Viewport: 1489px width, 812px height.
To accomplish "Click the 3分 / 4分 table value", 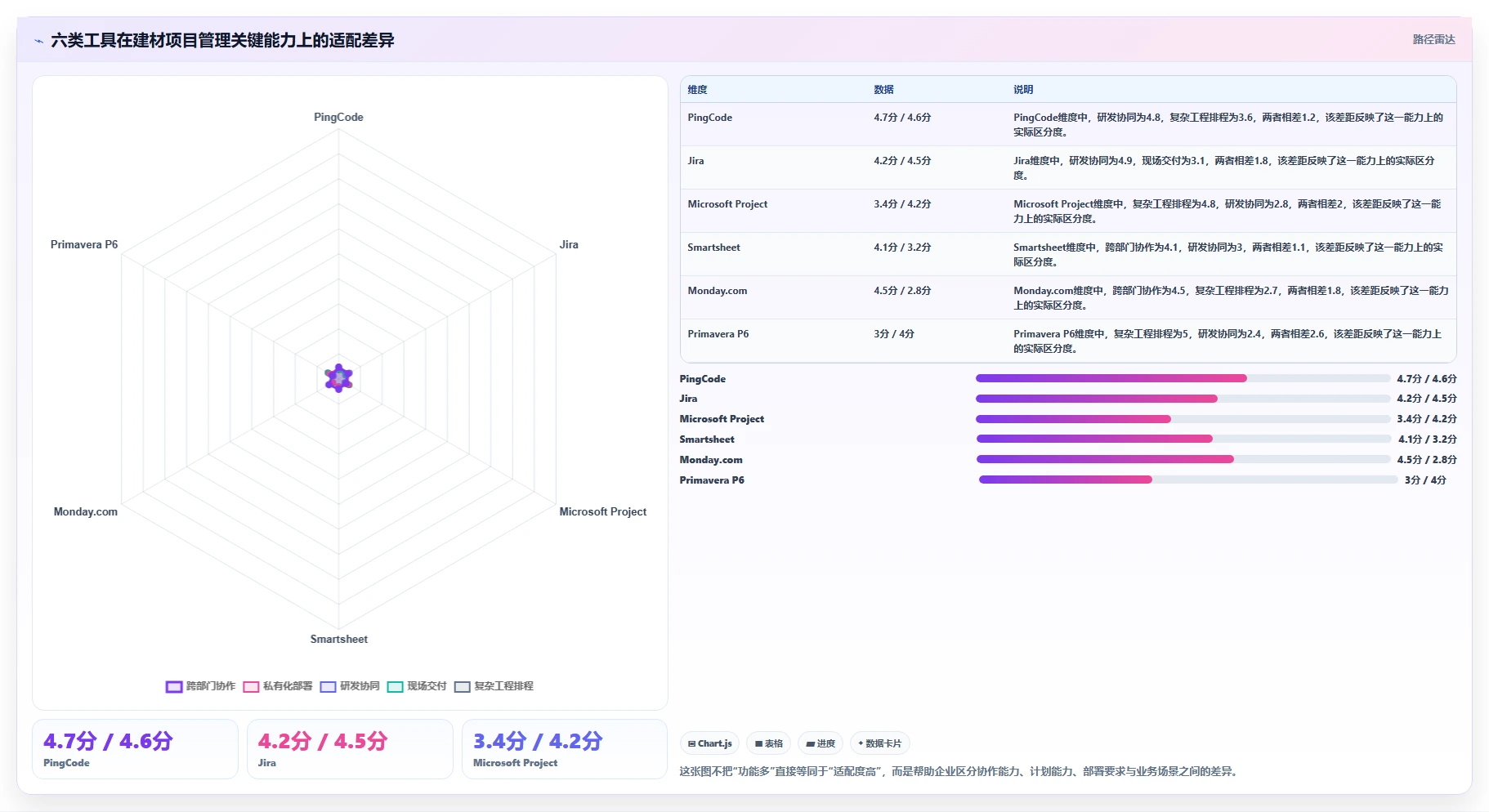I will [894, 334].
